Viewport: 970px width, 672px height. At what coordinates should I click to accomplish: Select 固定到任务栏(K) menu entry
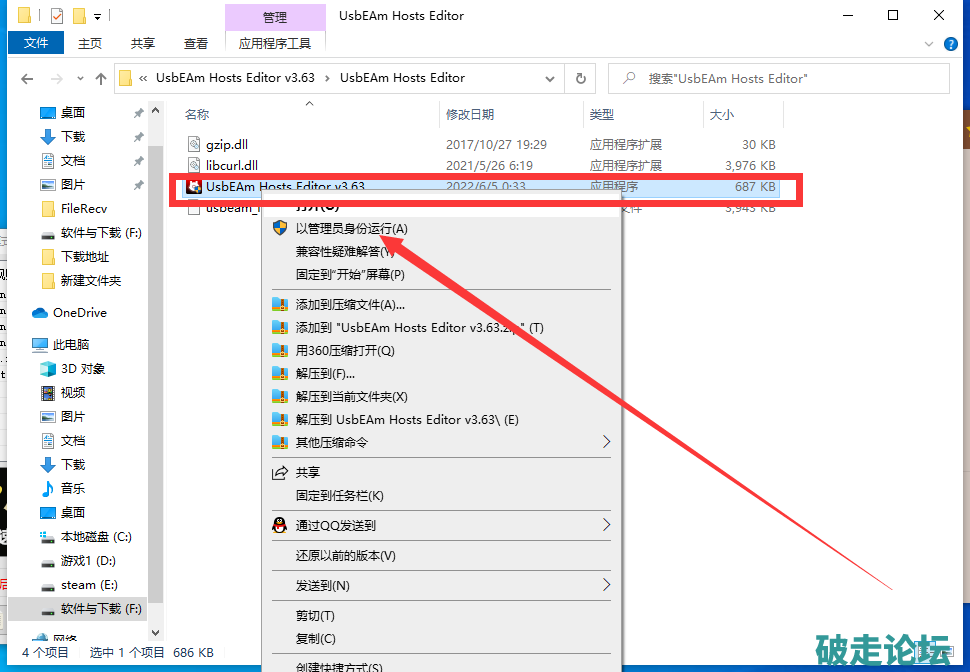(x=339, y=496)
